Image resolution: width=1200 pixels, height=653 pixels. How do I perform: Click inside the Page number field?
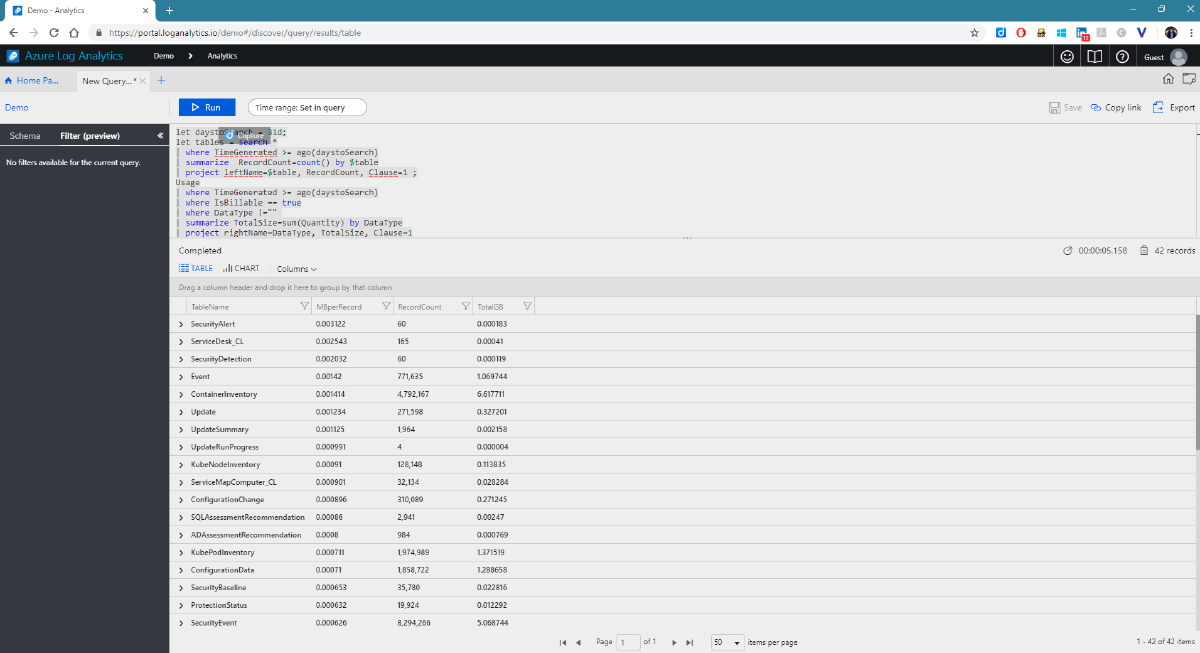point(628,642)
